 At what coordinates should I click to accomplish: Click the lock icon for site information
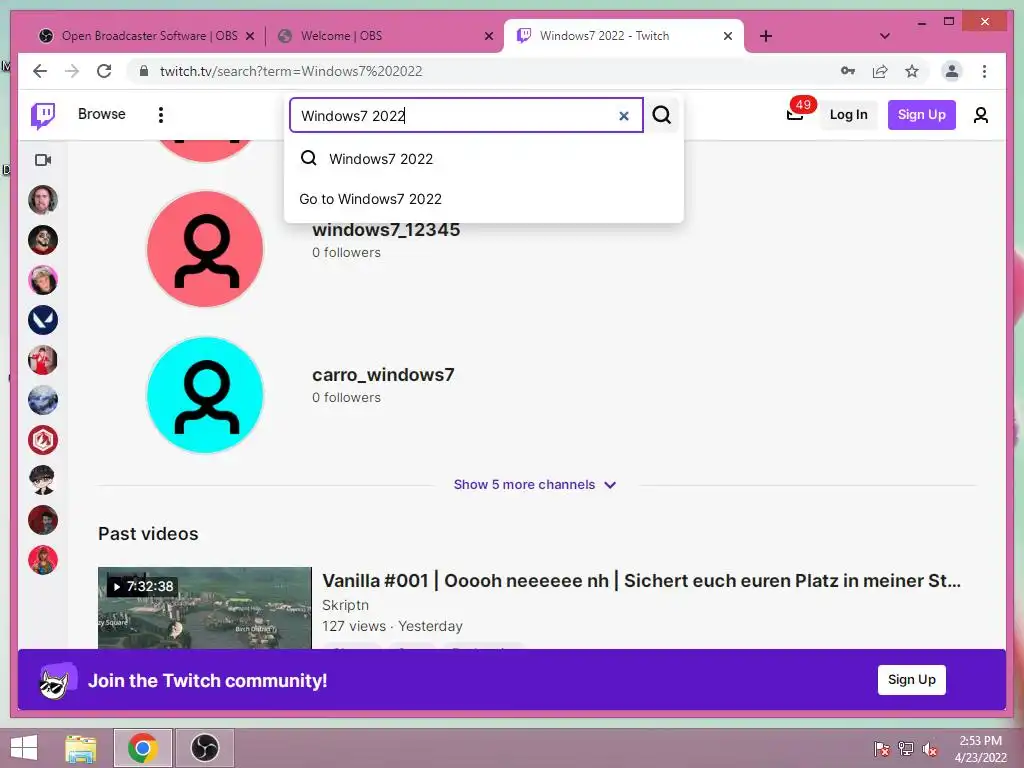tap(144, 71)
